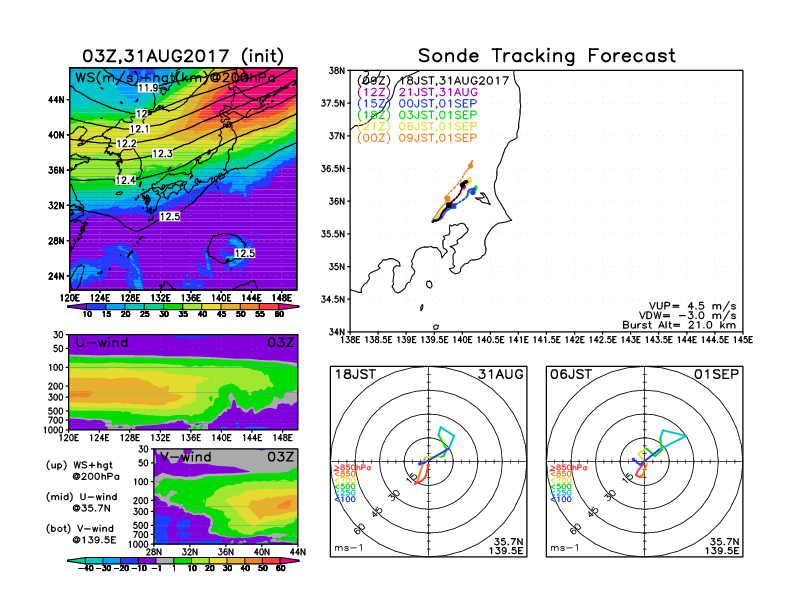Image resolution: width=792 pixels, height=612 pixels.
Task: Click '≥850hPa' legend in the 18JST hodograph
Action: click(x=352, y=468)
